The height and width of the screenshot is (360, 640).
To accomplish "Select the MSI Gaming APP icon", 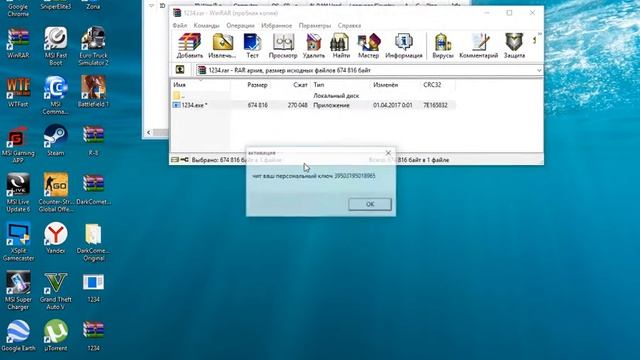I will (18, 144).
